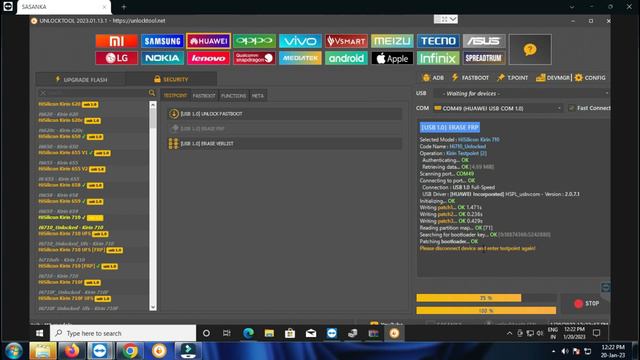Open the ASUS brand section
This screenshot has width=640, height=360.
(484, 41)
